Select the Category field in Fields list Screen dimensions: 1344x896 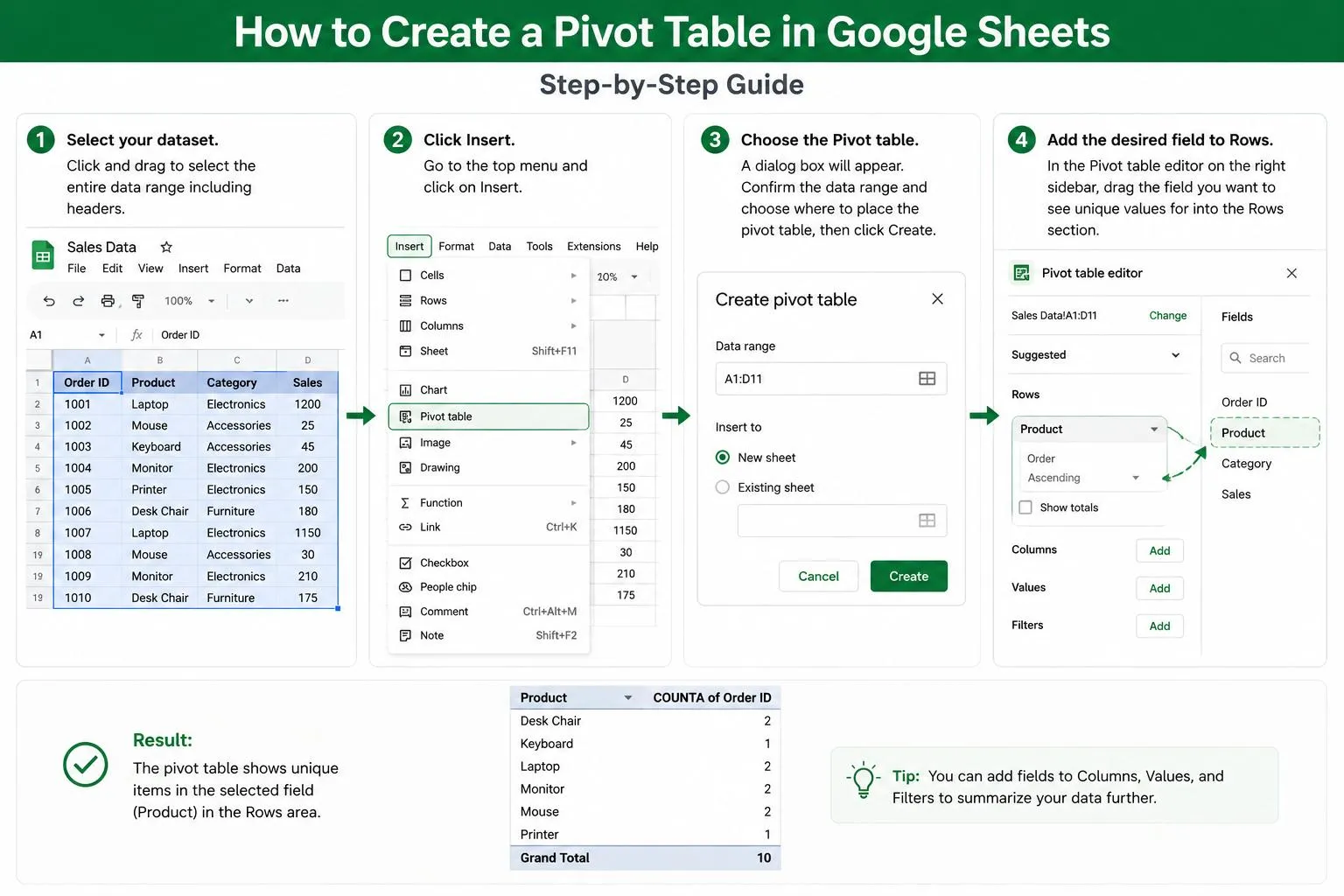(x=1247, y=464)
